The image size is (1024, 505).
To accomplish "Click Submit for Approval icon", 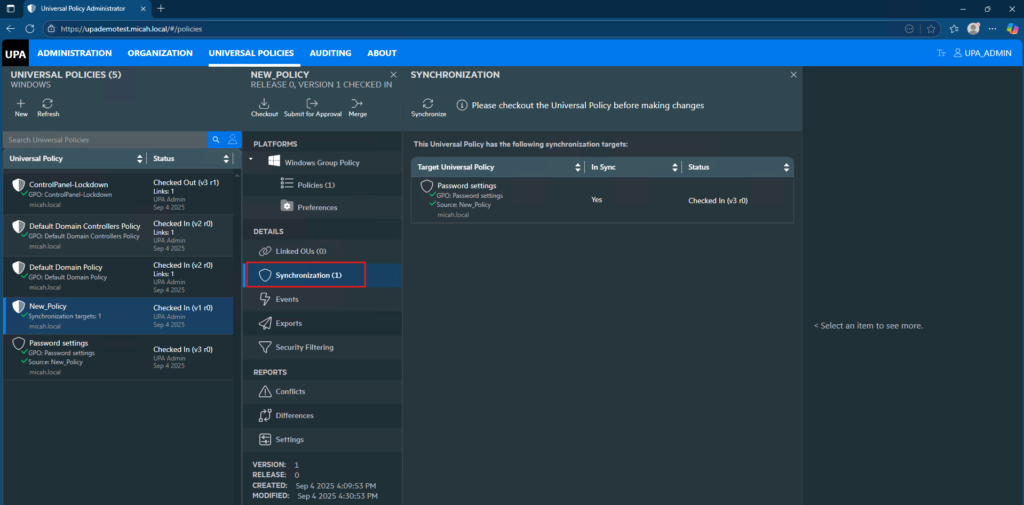I will tap(314, 103).
